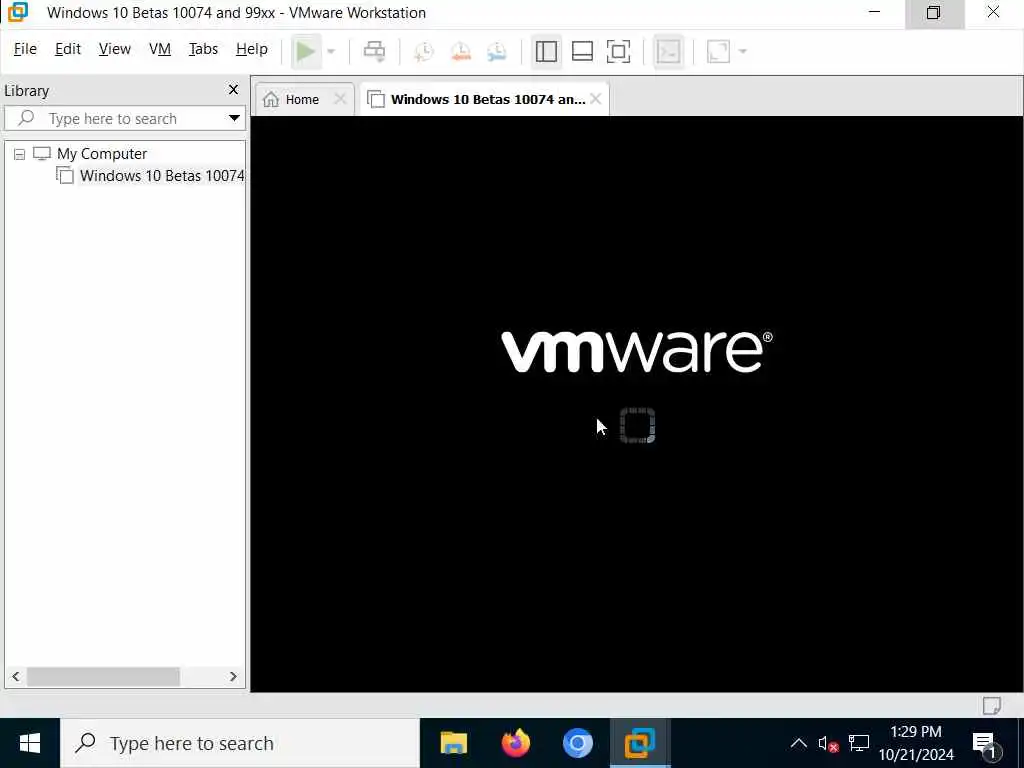Open the Windows Start menu
This screenshot has width=1024, height=768.
click(x=30, y=743)
